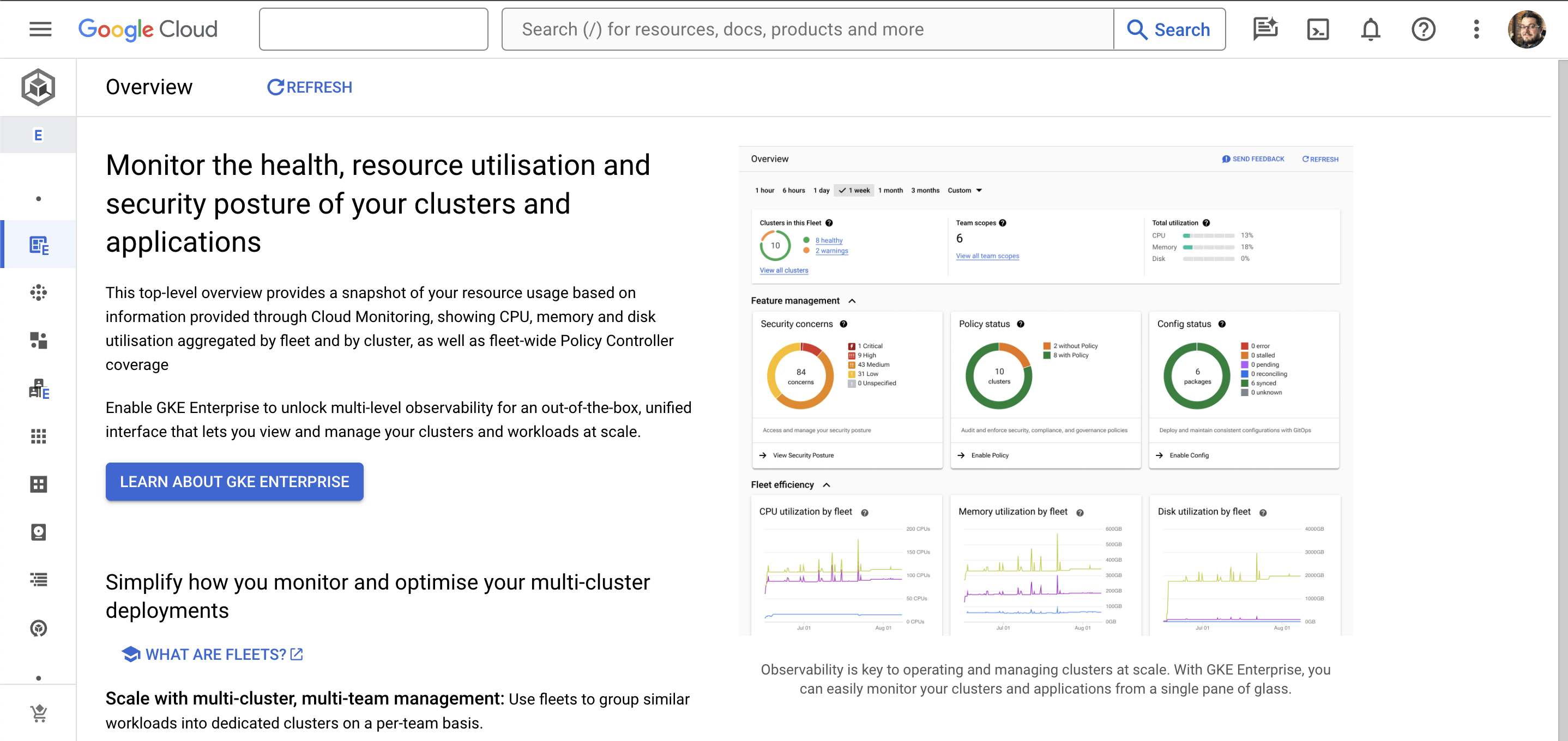Click the REFRESH button beside Overview
Image resolution: width=1568 pixels, height=741 pixels.
coord(309,87)
